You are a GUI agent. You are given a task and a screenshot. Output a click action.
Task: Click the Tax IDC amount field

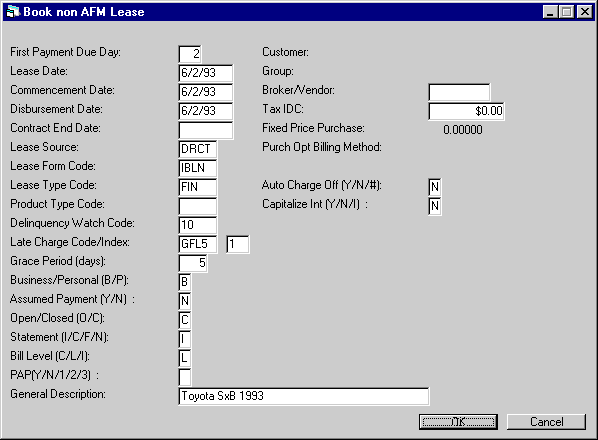point(466,111)
